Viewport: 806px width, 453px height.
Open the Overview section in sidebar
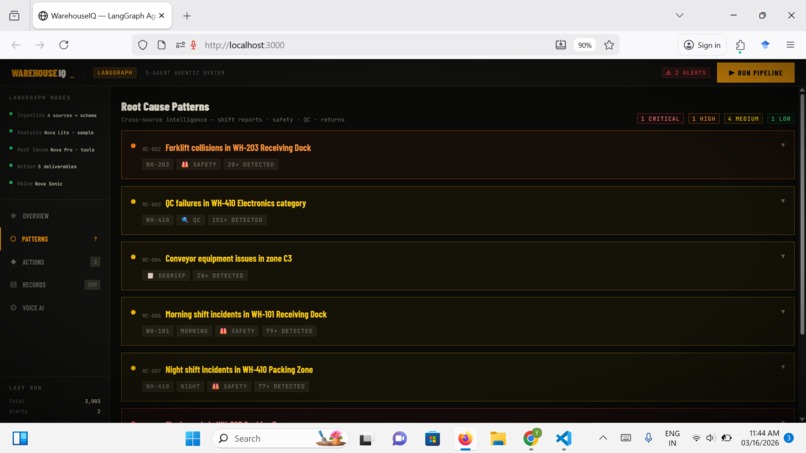(x=35, y=216)
